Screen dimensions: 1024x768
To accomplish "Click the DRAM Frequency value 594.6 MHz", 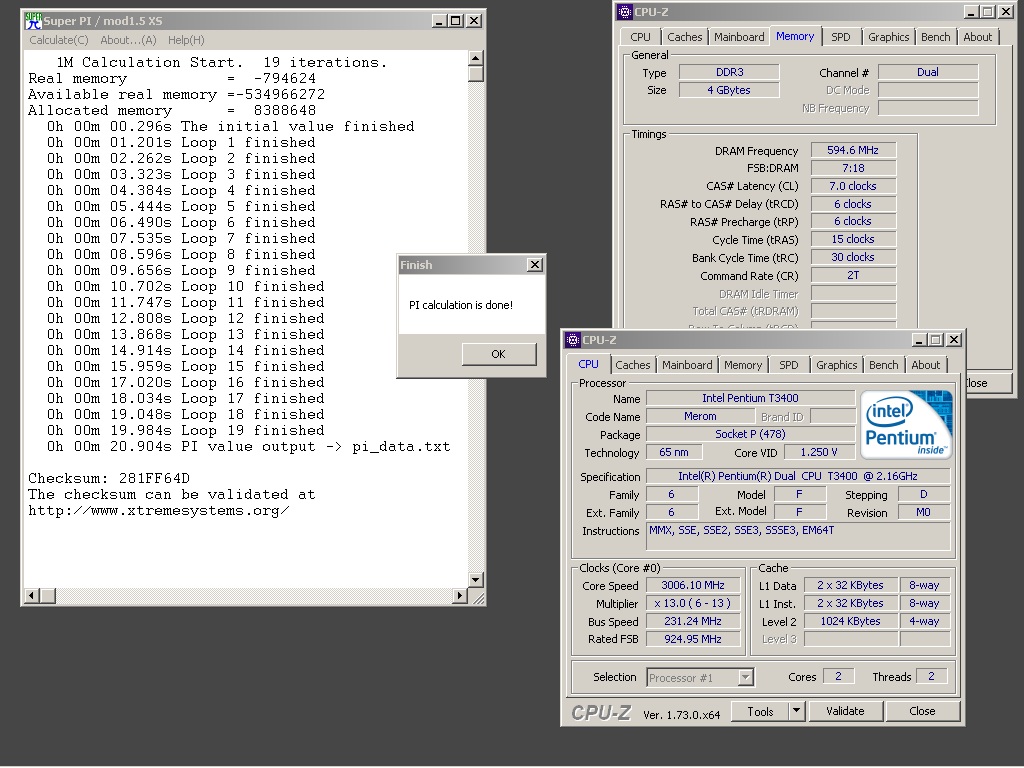I will 853,150.
